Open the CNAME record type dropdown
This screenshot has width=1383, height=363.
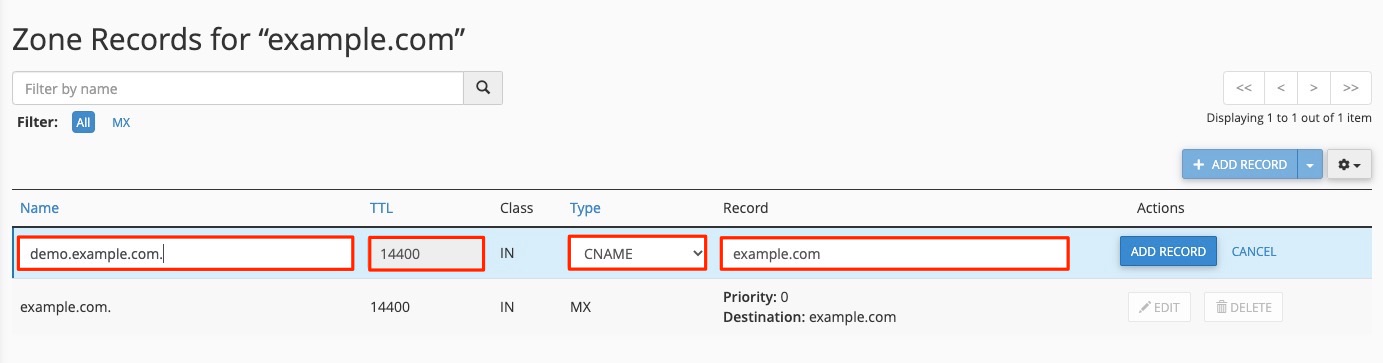coord(638,253)
